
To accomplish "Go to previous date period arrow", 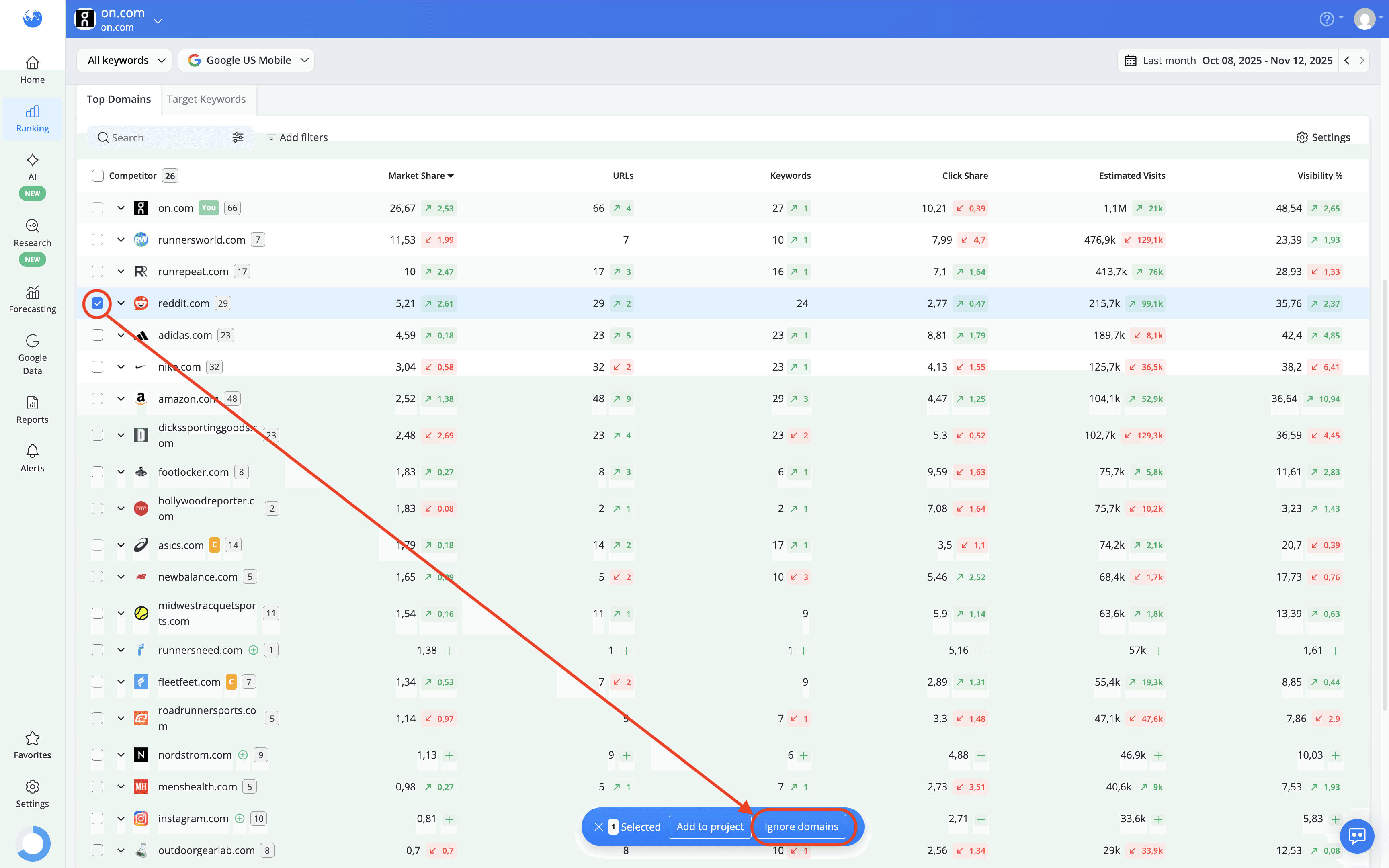I will [x=1346, y=60].
